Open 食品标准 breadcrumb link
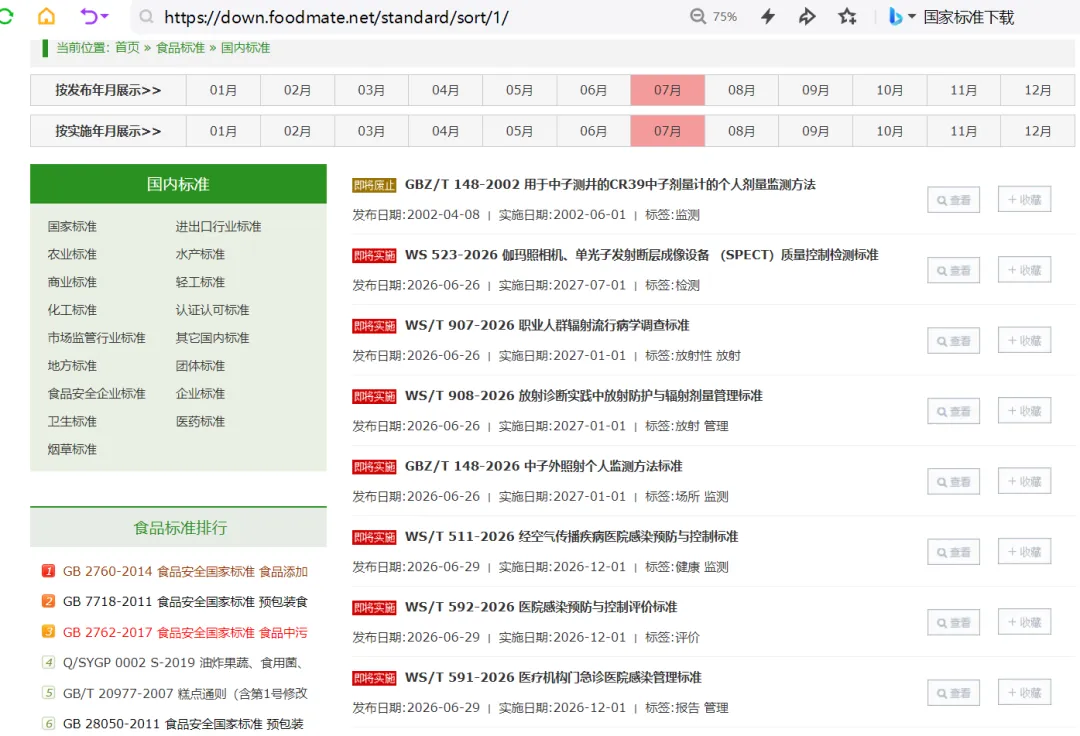 tap(180, 48)
